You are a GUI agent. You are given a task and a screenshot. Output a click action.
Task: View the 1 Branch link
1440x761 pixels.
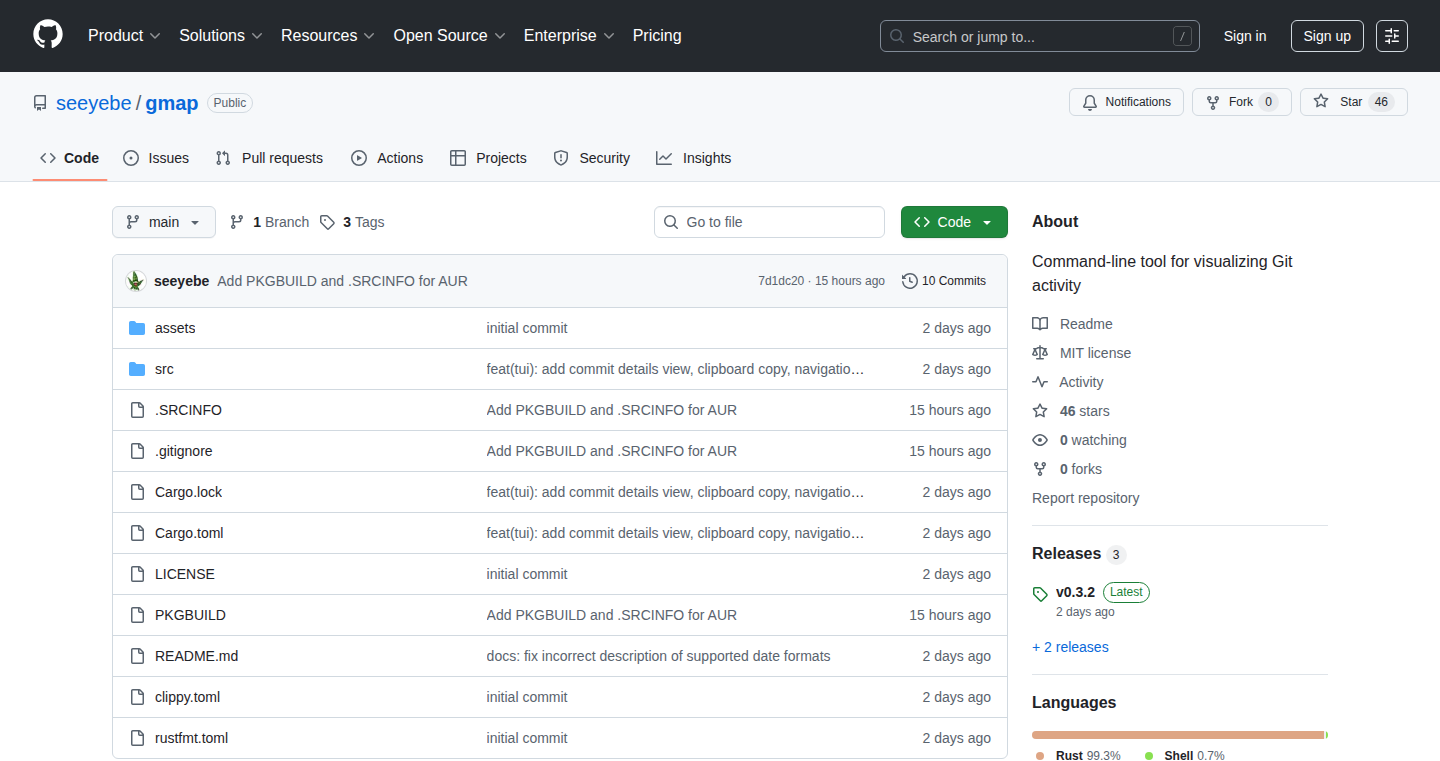pyautogui.click(x=269, y=222)
